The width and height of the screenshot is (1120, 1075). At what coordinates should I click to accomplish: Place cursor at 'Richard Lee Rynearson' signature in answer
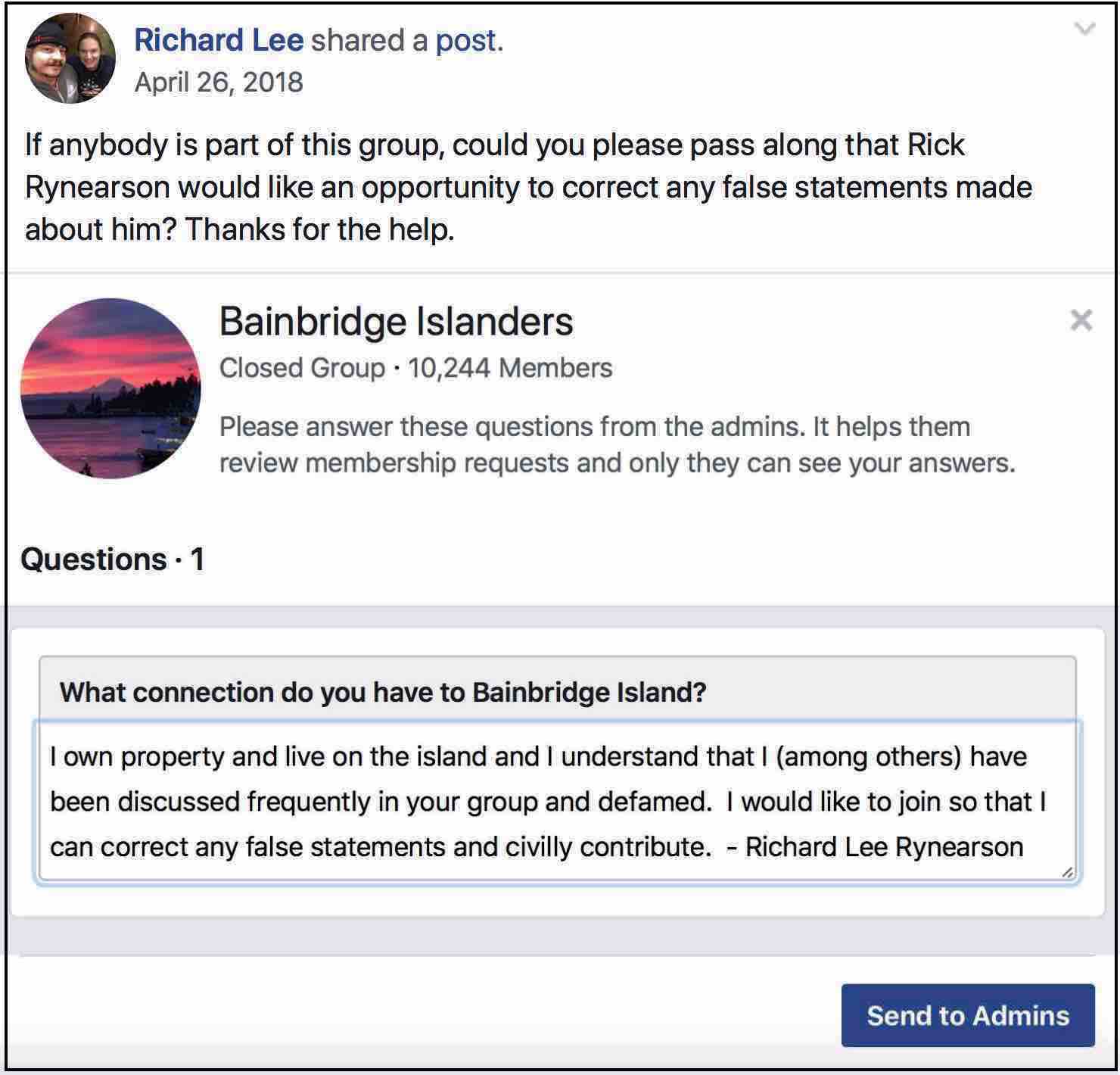point(884,846)
